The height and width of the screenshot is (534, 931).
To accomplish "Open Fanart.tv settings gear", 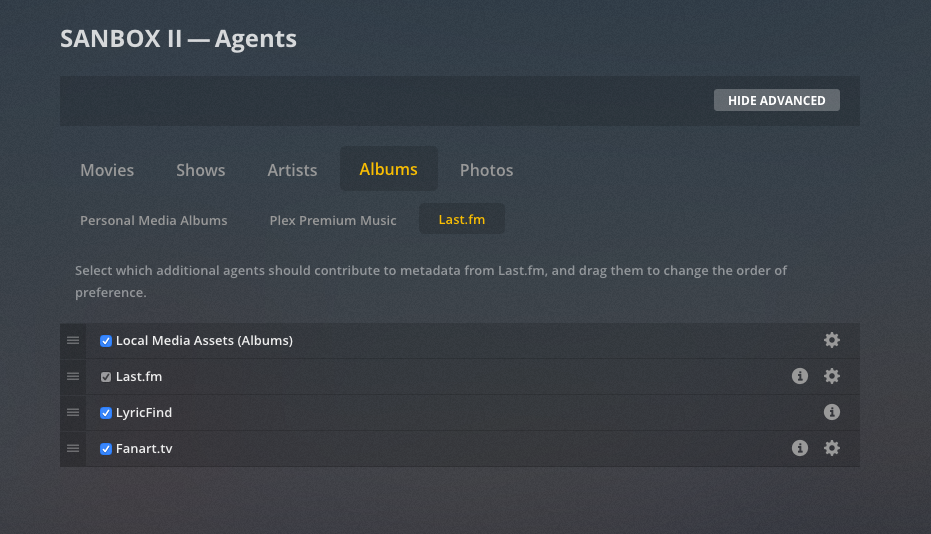I will tap(831, 448).
